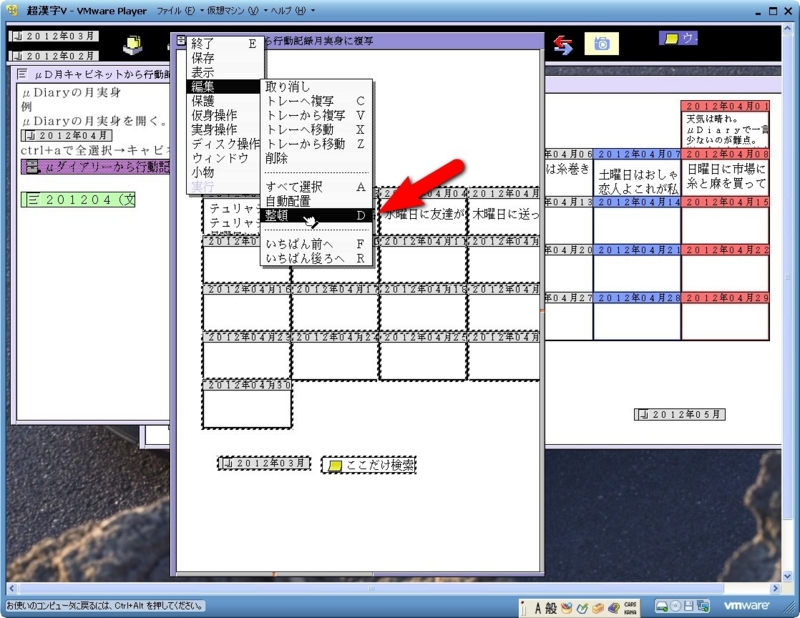Select the blue 2012年04月07 calendar header
The image size is (800, 618).
637,154
